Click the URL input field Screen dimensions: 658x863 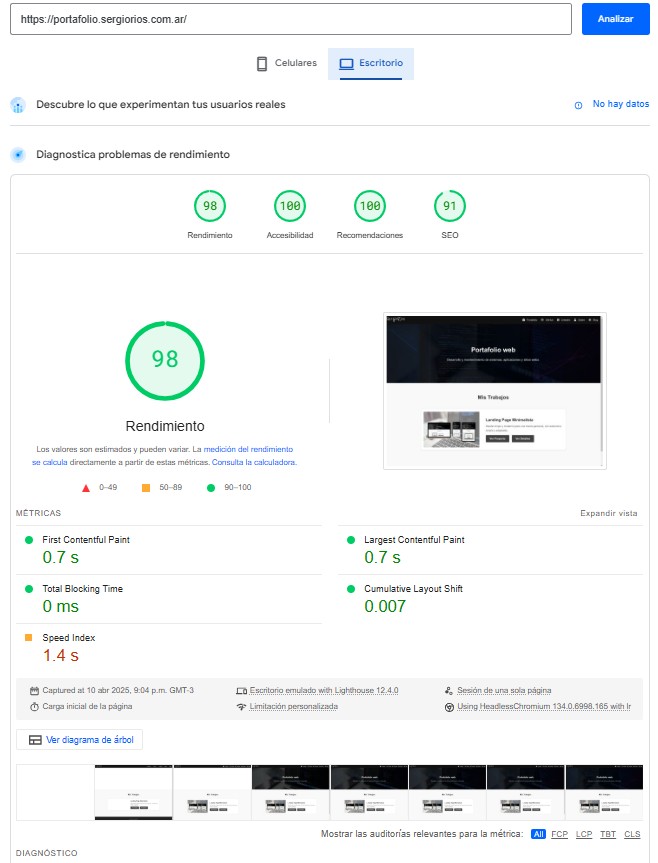290,19
